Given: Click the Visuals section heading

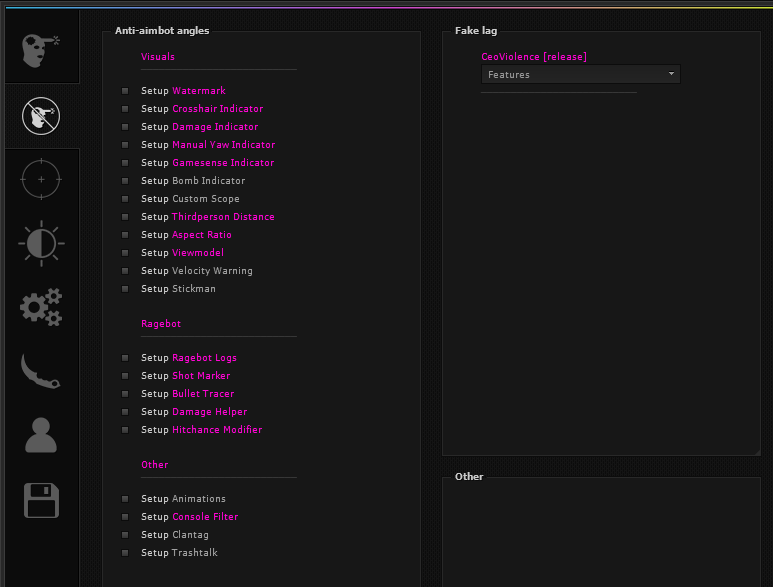Looking at the screenshot, I should pyautogui.click(x=158, y=57).
